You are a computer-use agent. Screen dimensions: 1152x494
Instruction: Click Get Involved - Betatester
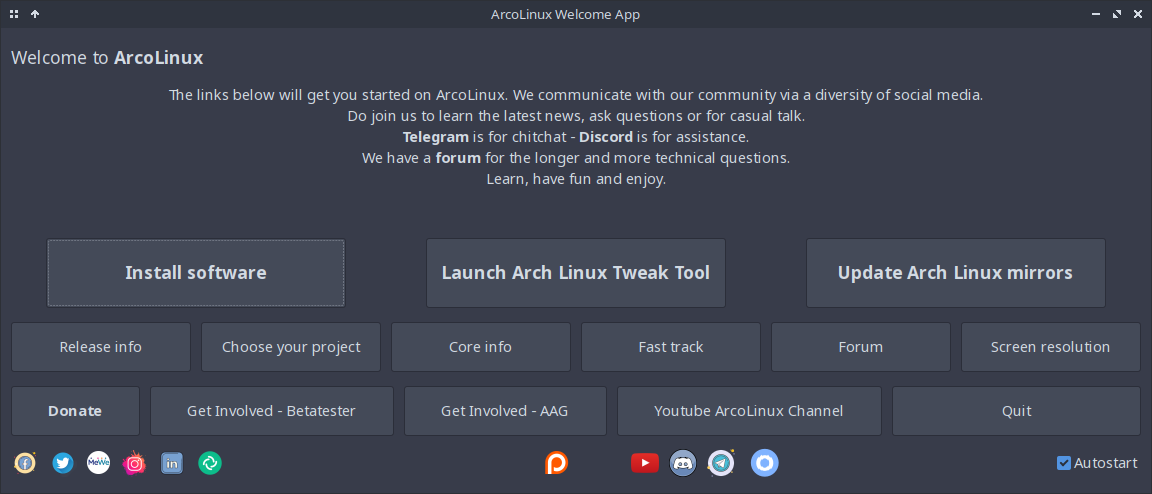point(272,411)
